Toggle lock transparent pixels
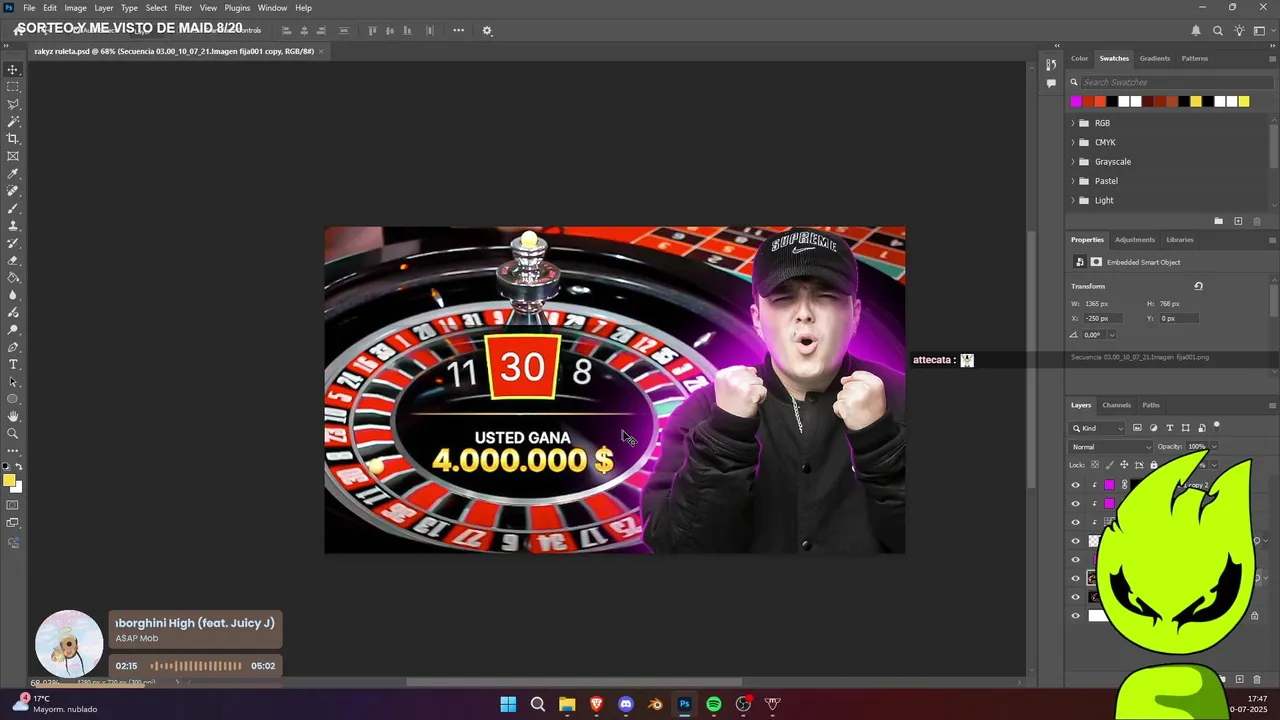 point(1095,465)
